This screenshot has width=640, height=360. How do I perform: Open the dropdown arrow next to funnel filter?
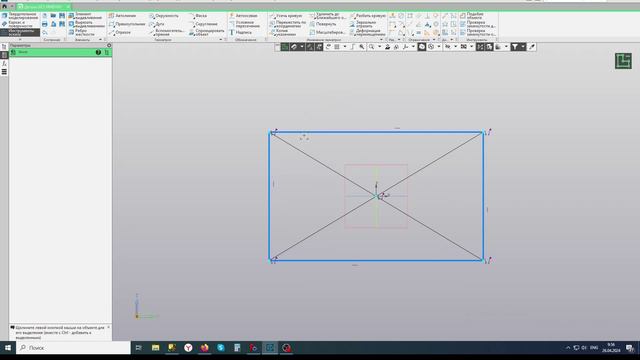pyautogui.click(x=523, y=47)
